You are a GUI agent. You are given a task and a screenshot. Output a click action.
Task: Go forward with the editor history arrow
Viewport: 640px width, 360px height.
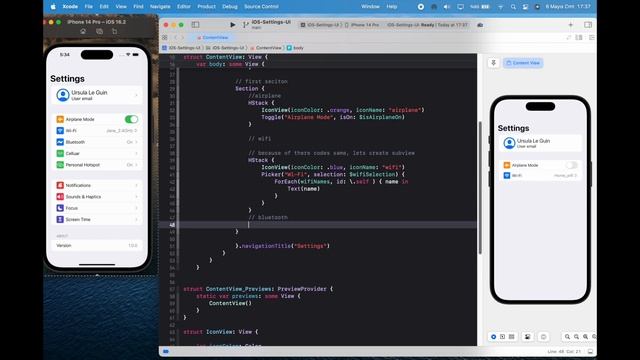182,38
